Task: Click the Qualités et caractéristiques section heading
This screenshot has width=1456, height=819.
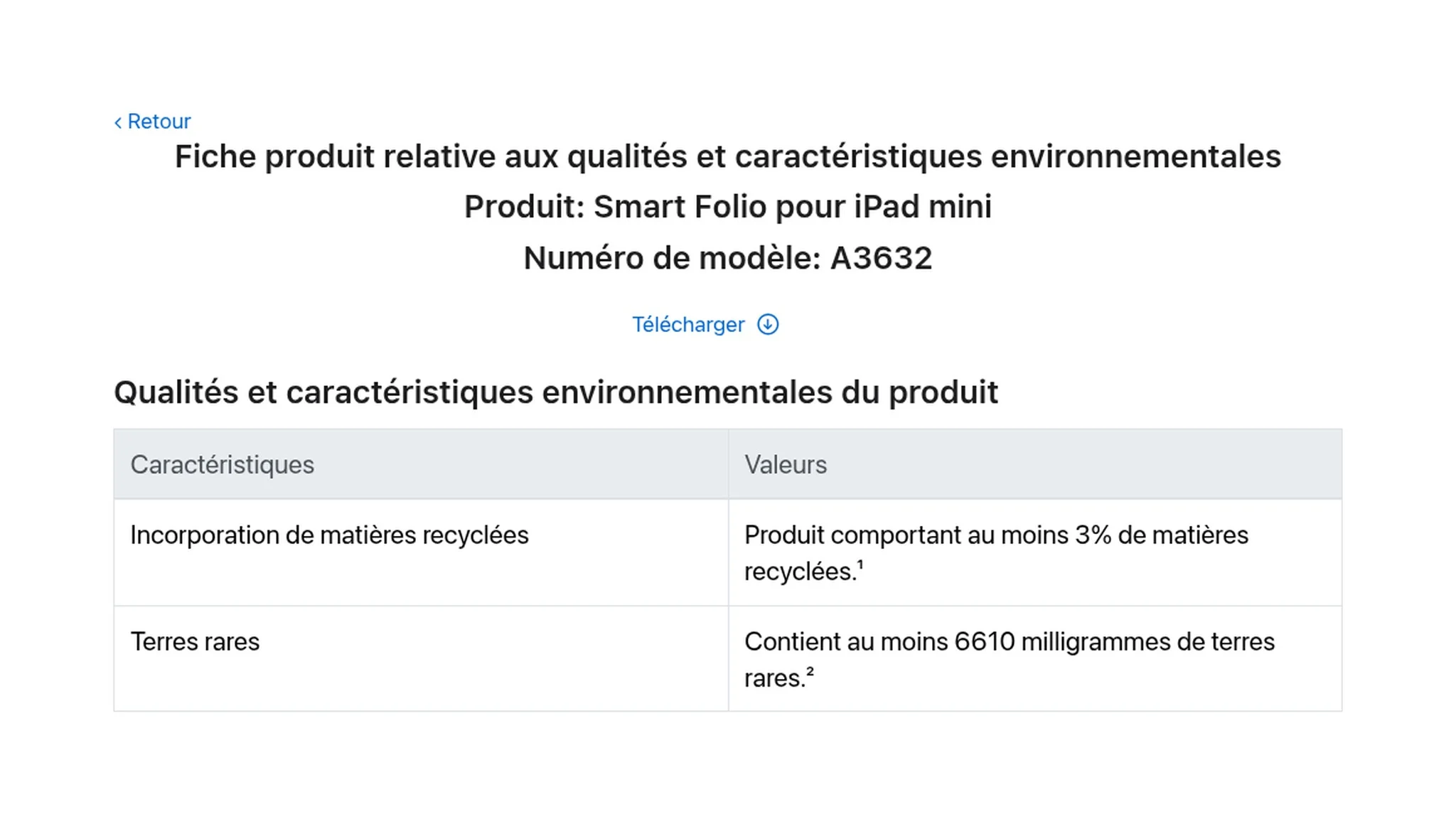Action: pyautogui.click(x=556, y=392)
